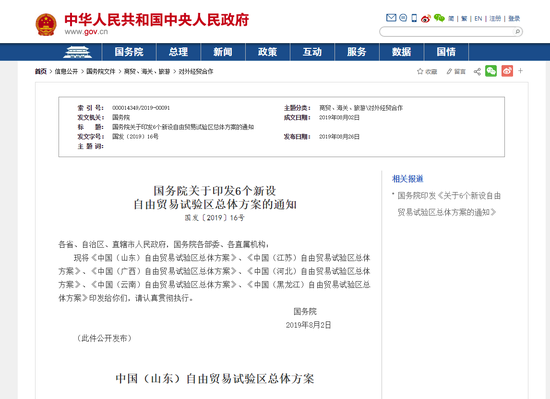Click the 主题分类 value 商贸、海关、旅游\对外经贸合作
Image resolution: width=550 pixels, height=399 pixels.
click(x=361, y=108)
